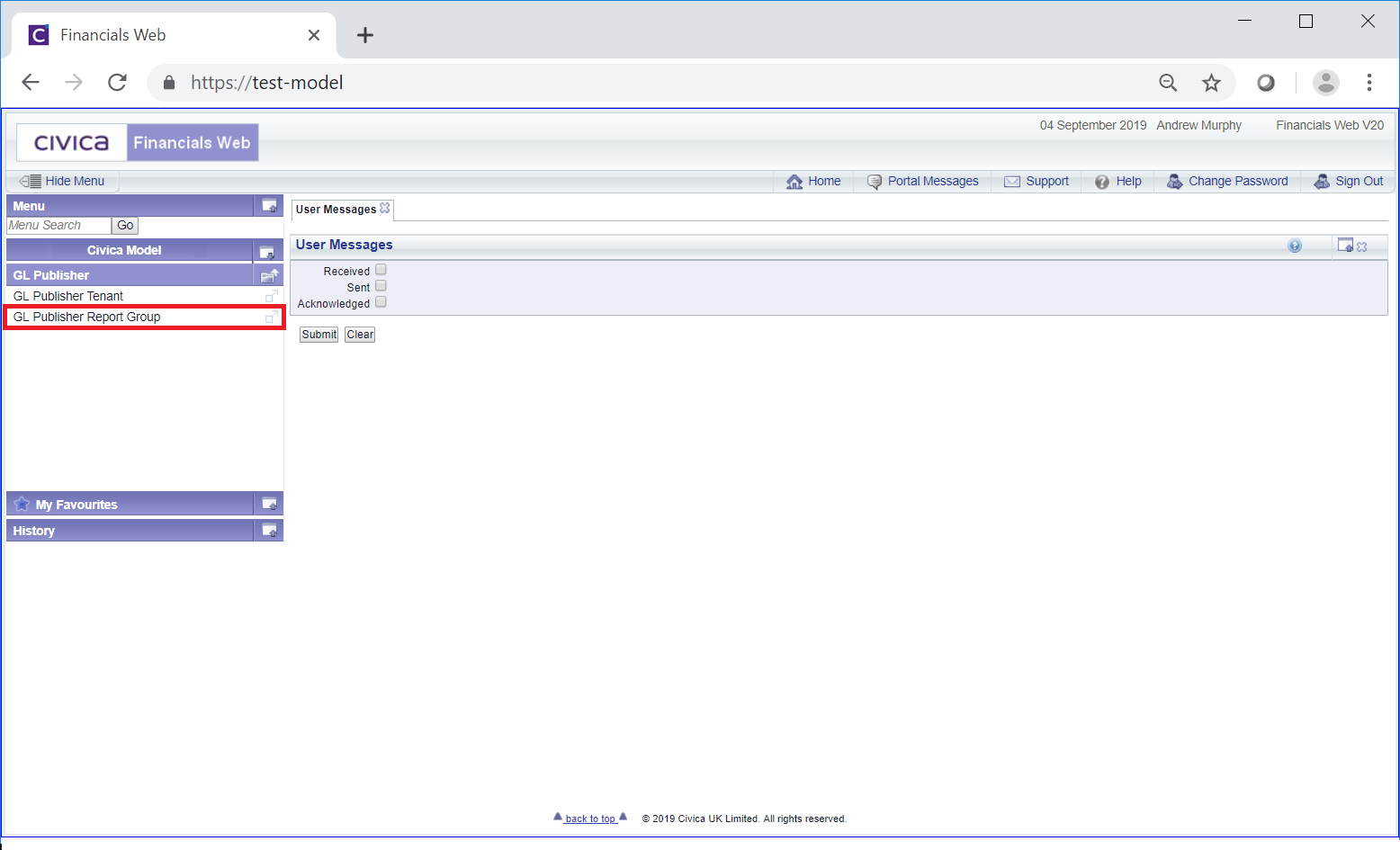Click the Civica Model header

pyautogui.click(x=124, y=250)
